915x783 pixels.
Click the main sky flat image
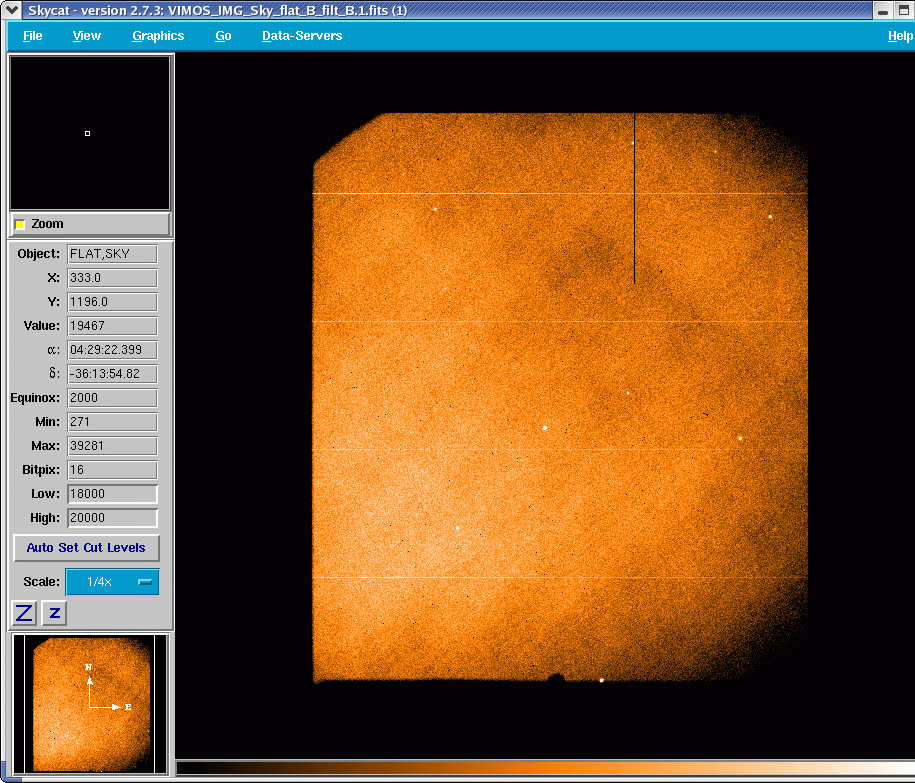point(560,397)
